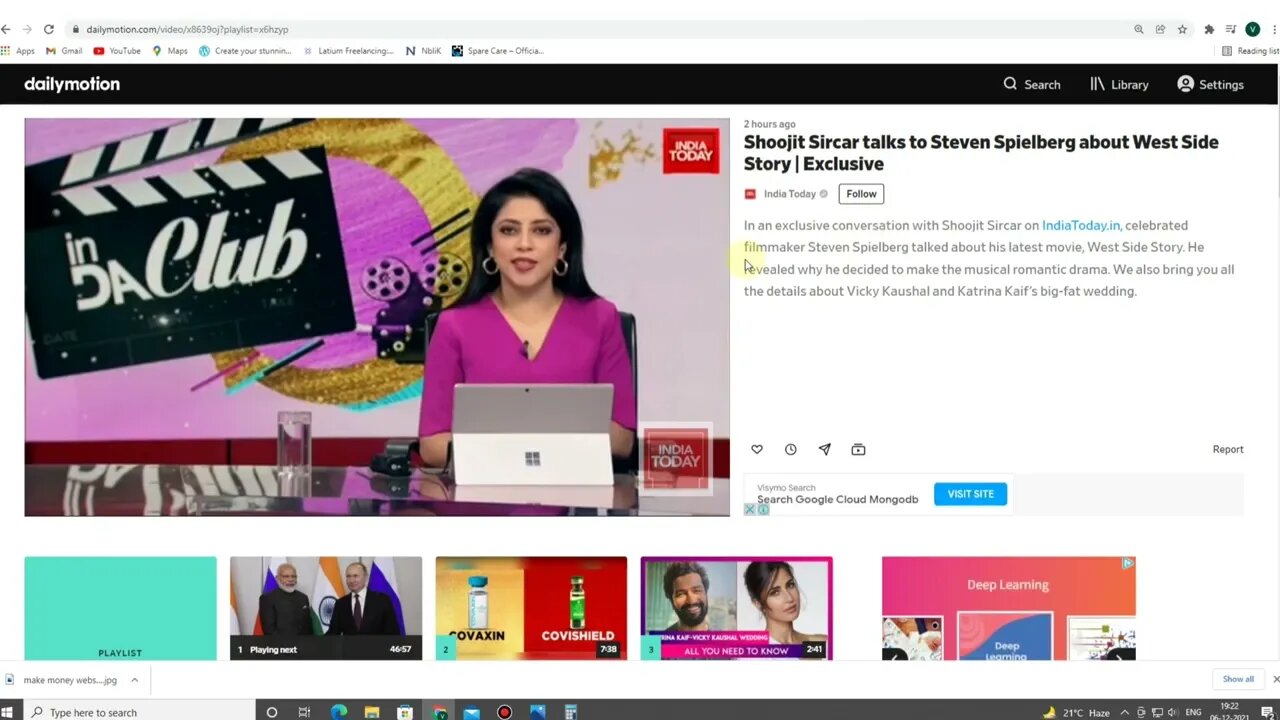Close the downloads bar
This screenshot has height=720, width=1280.
1275,679
